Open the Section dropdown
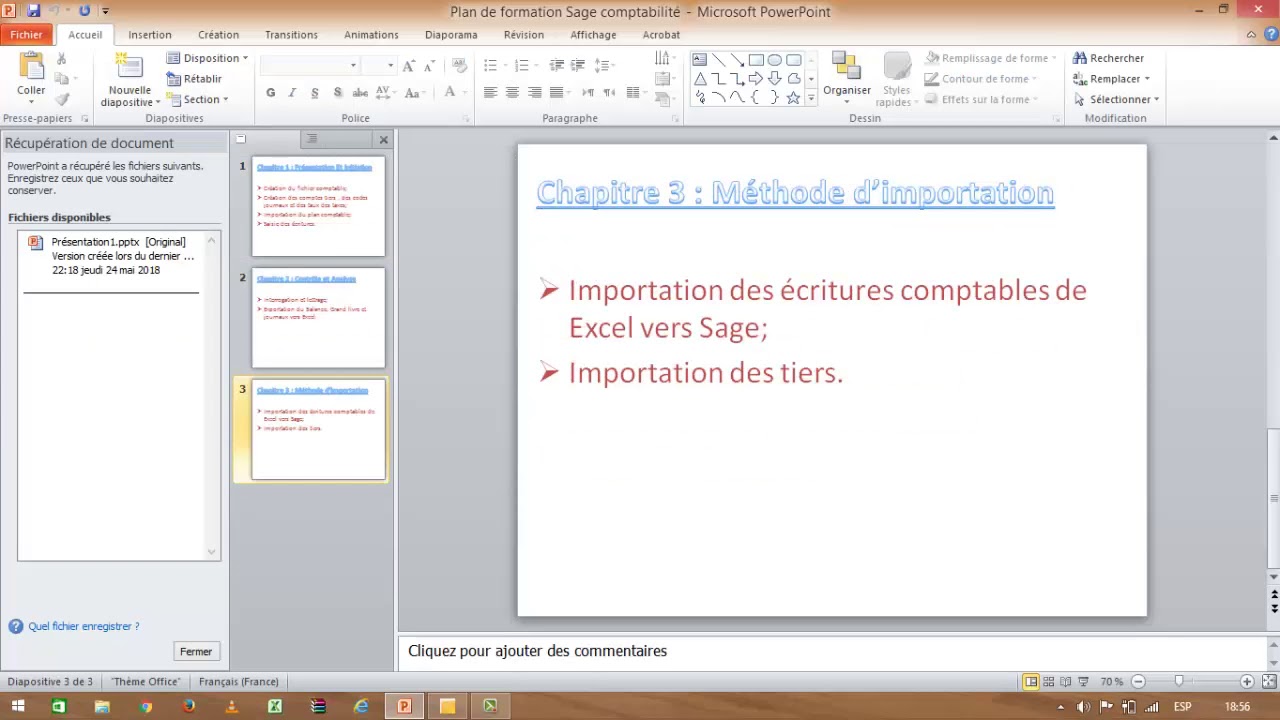This screenshot has width=1280, height=720. click(x=198, y=99)
